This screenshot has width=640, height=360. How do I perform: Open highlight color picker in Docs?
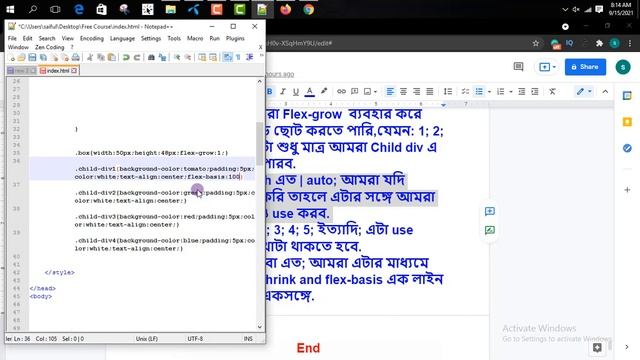click(x=324, y=91)
